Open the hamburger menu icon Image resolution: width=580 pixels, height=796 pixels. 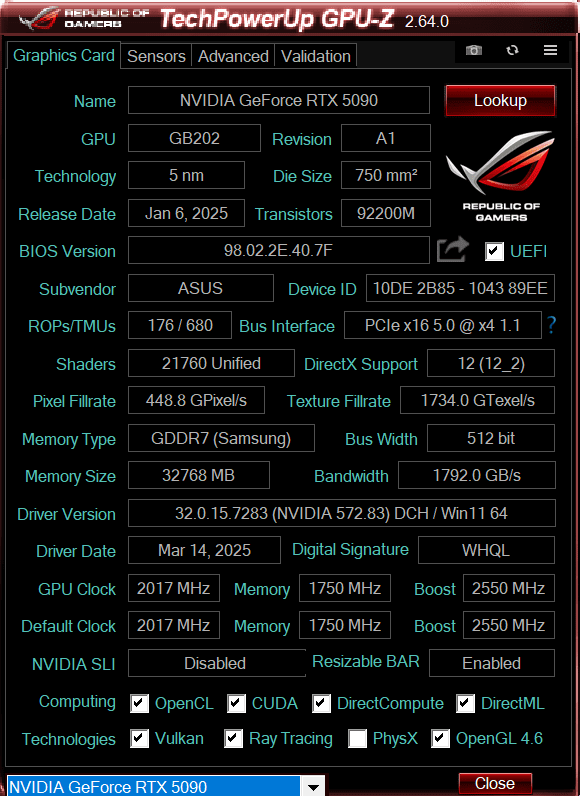(551, 50)
